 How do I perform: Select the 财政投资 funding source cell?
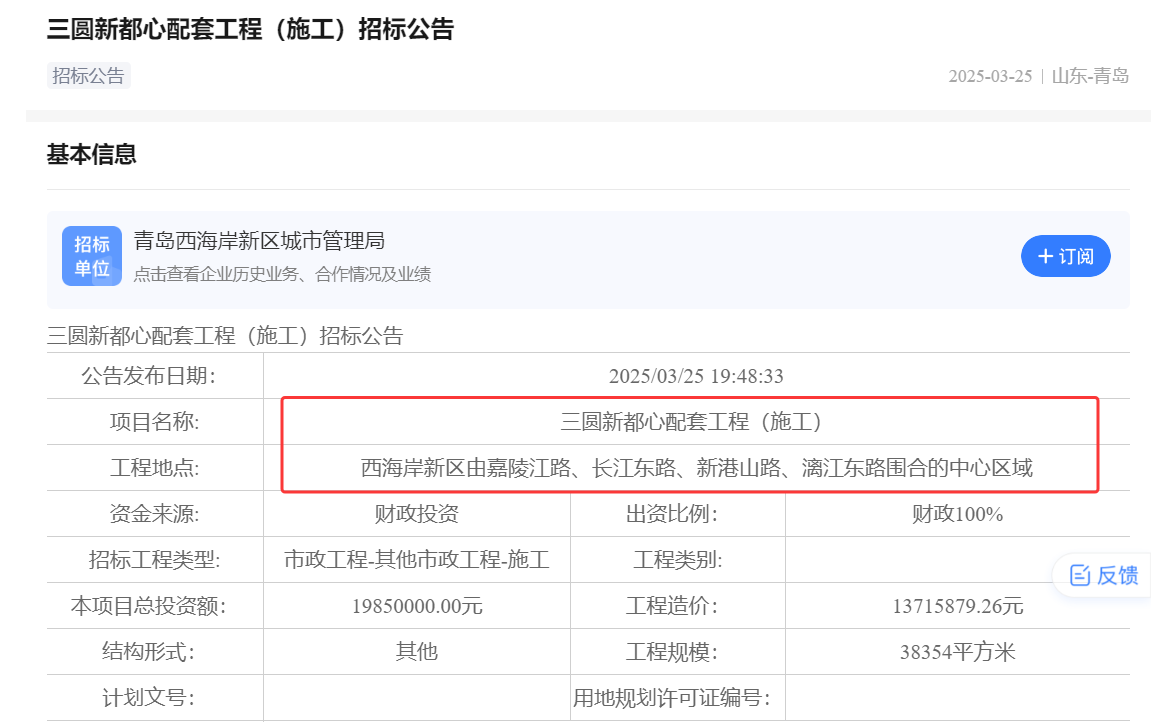416,514
